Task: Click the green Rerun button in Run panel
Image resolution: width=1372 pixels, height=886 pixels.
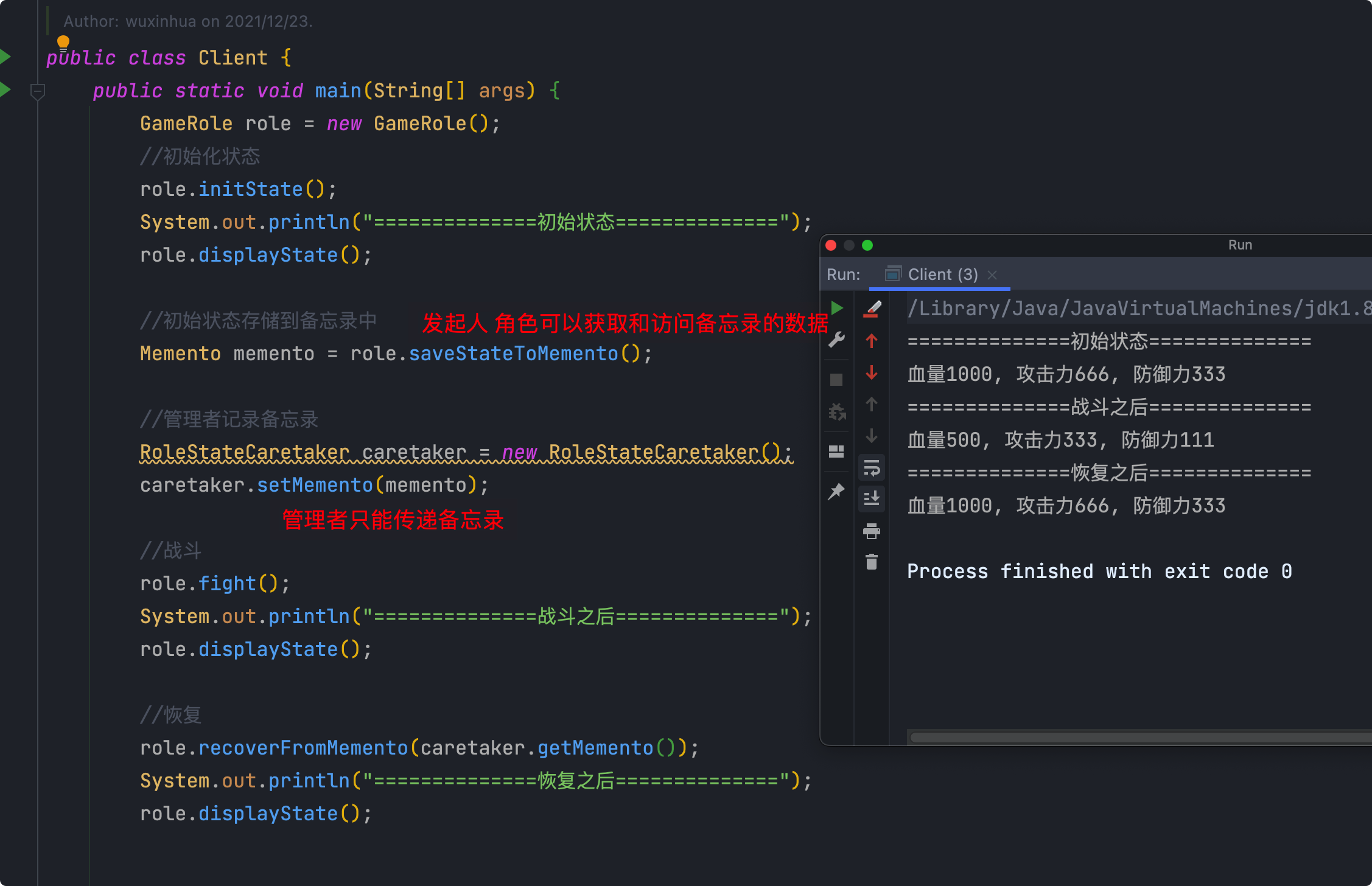Action: tap(837, 309)
